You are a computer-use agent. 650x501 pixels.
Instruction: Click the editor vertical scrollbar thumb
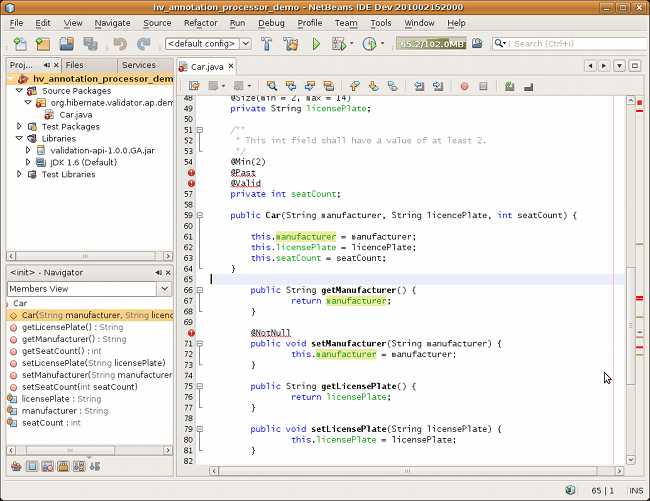[x=631, y=325]
